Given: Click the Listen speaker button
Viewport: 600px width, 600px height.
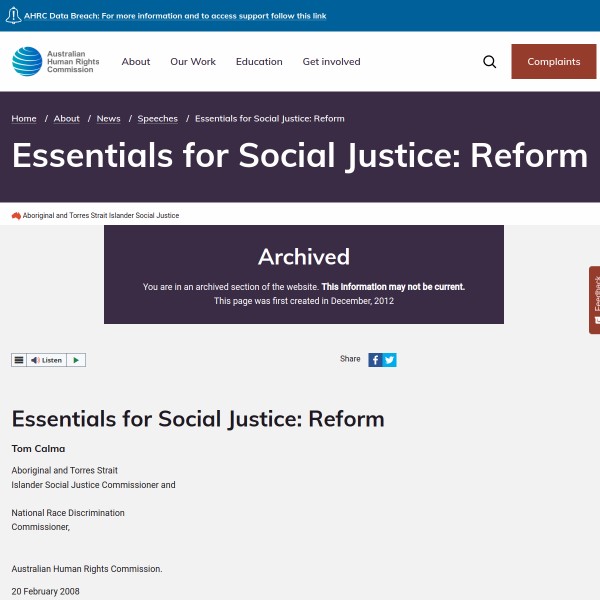Looking at the screenshot, I should [46, 360].
